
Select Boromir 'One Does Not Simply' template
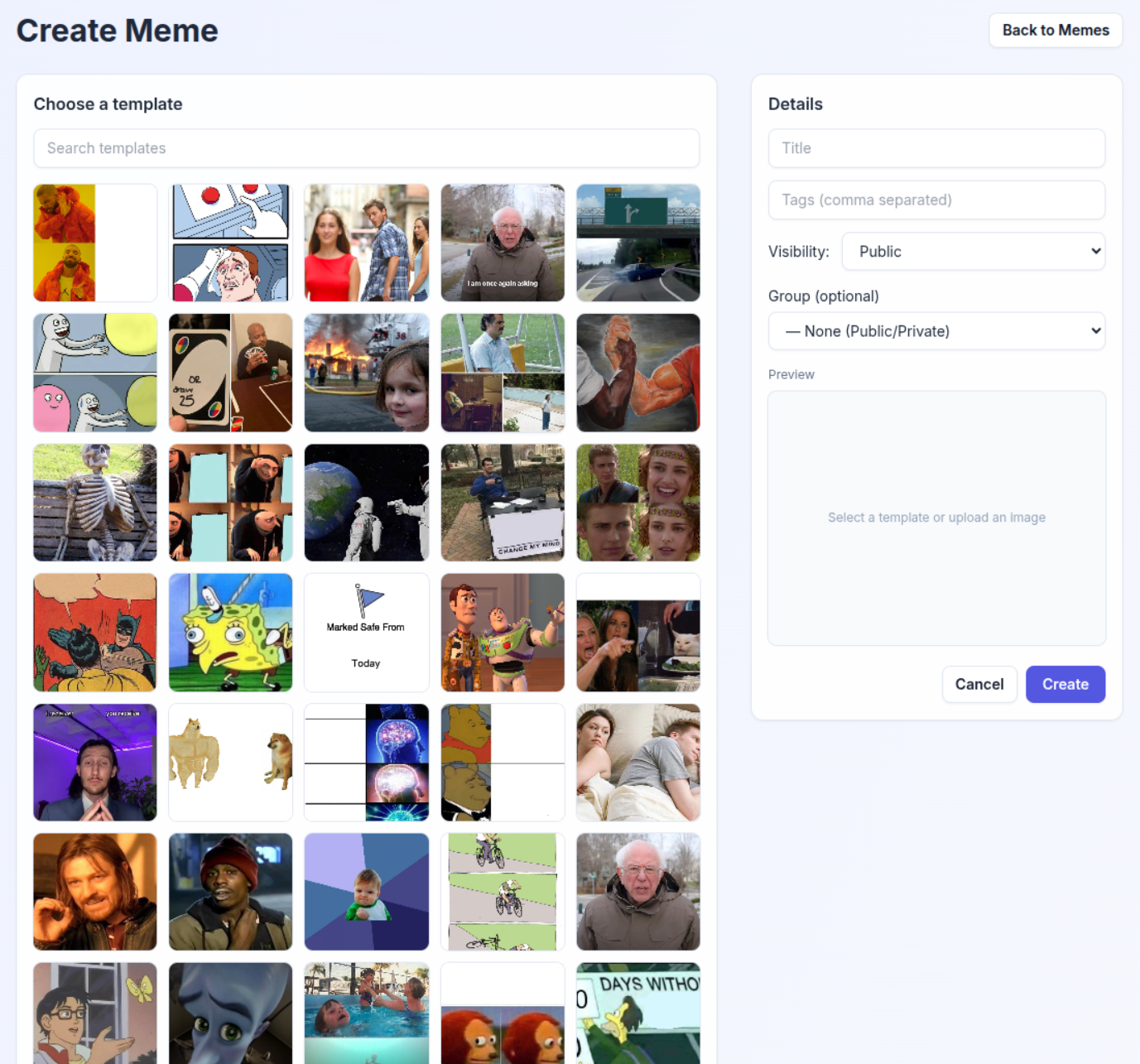tap(95, 892)
